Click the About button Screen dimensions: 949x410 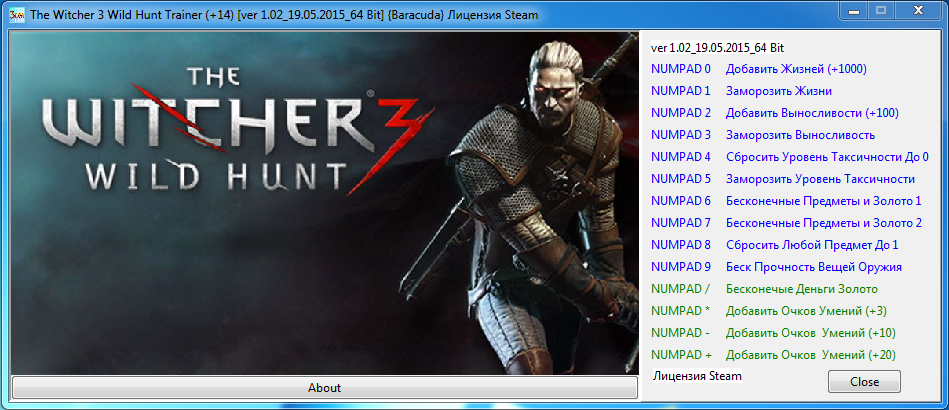[324, 388]
